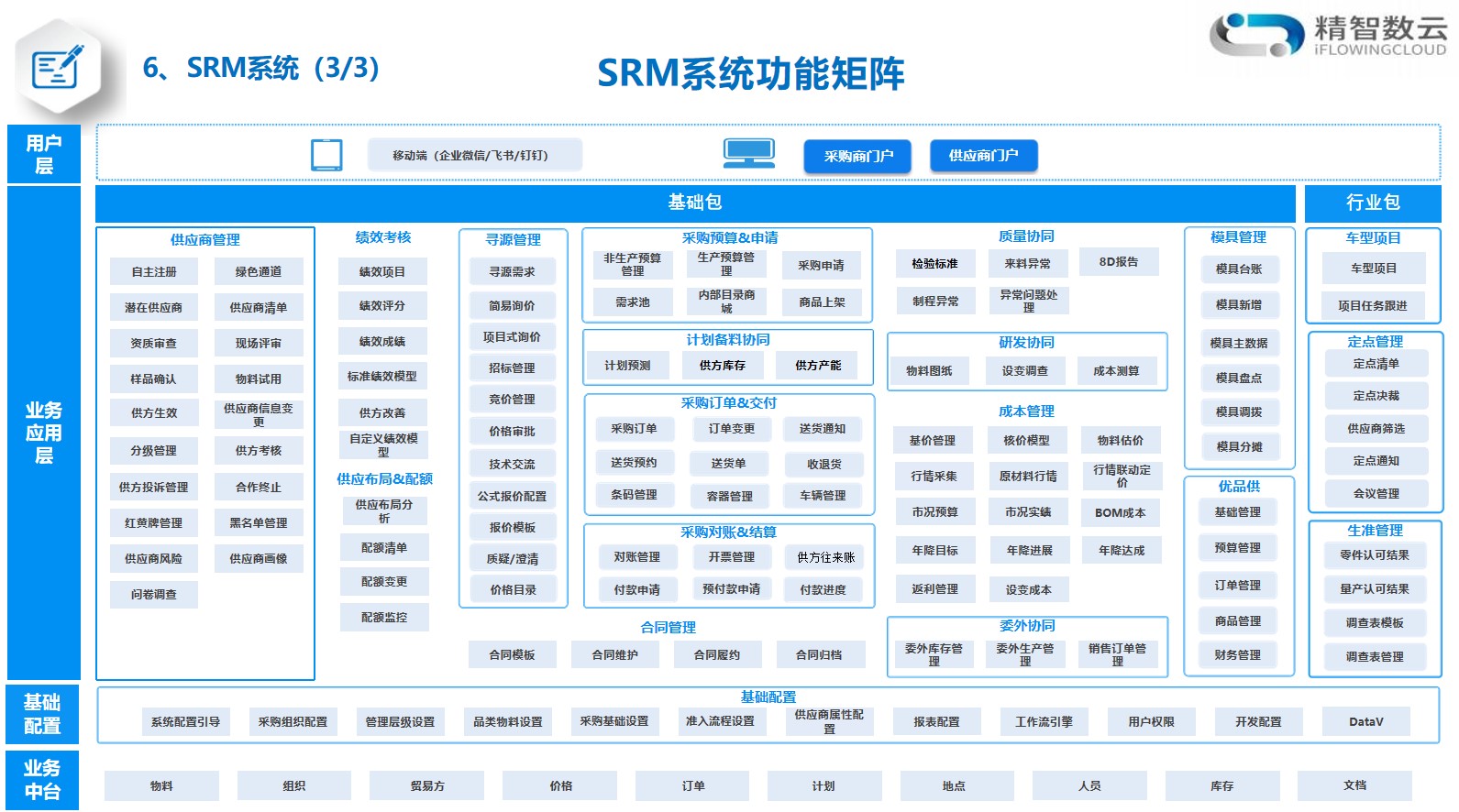Select the 基础包 header bar
Viewport: 1459px width, 812px height.
pos(694,203)
